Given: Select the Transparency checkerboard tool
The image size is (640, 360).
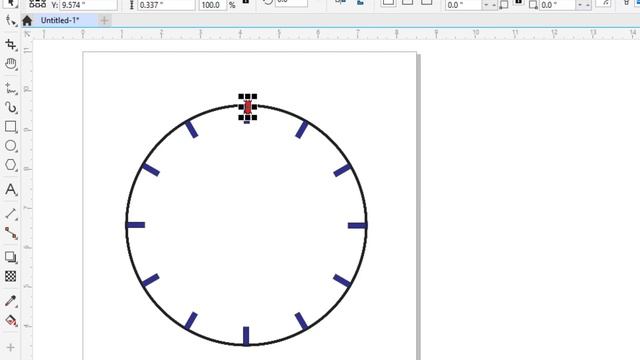Looking at the screenshot, I should pos(11,276).
